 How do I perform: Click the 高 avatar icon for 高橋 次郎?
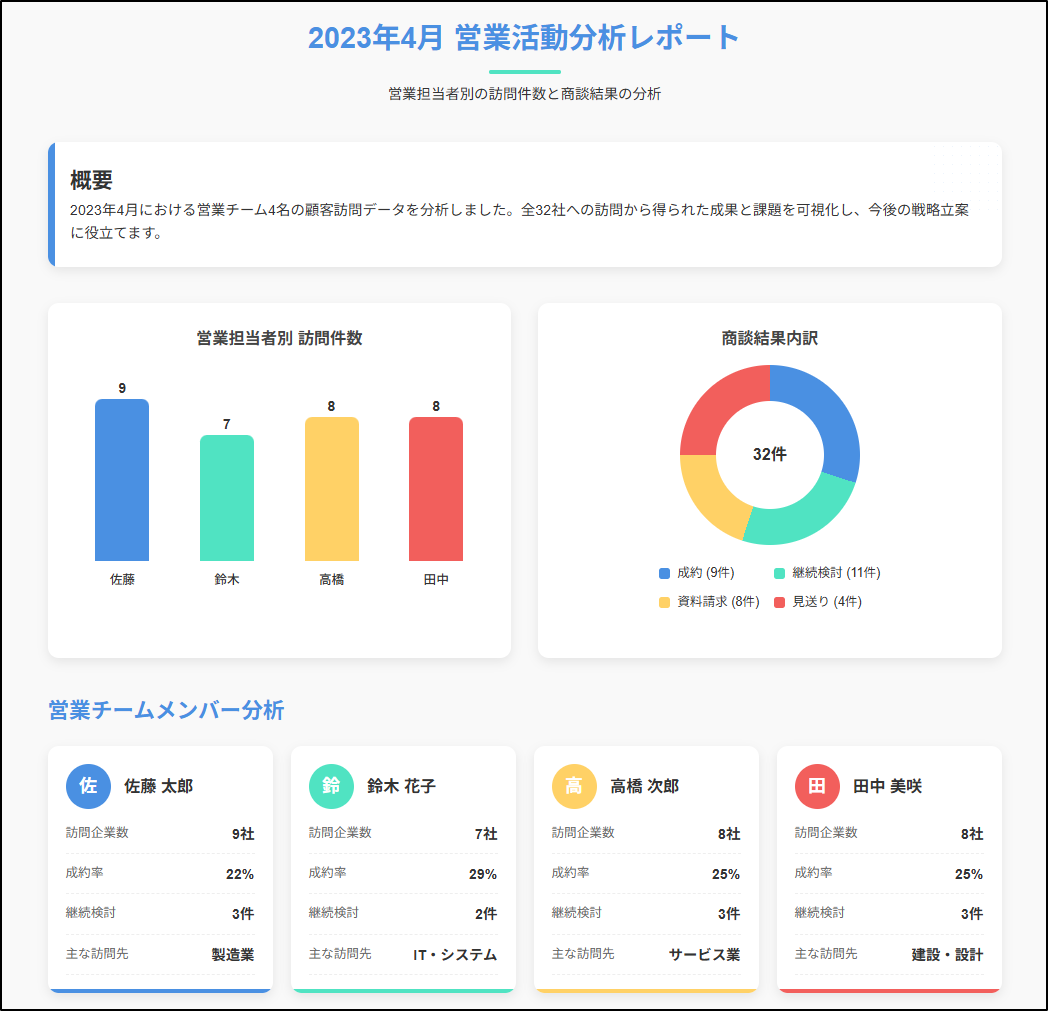(574, 786)
